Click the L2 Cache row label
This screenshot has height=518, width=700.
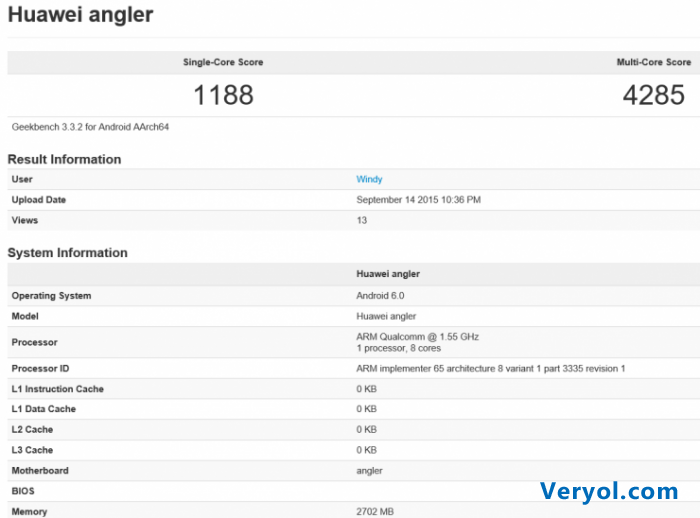32,430
